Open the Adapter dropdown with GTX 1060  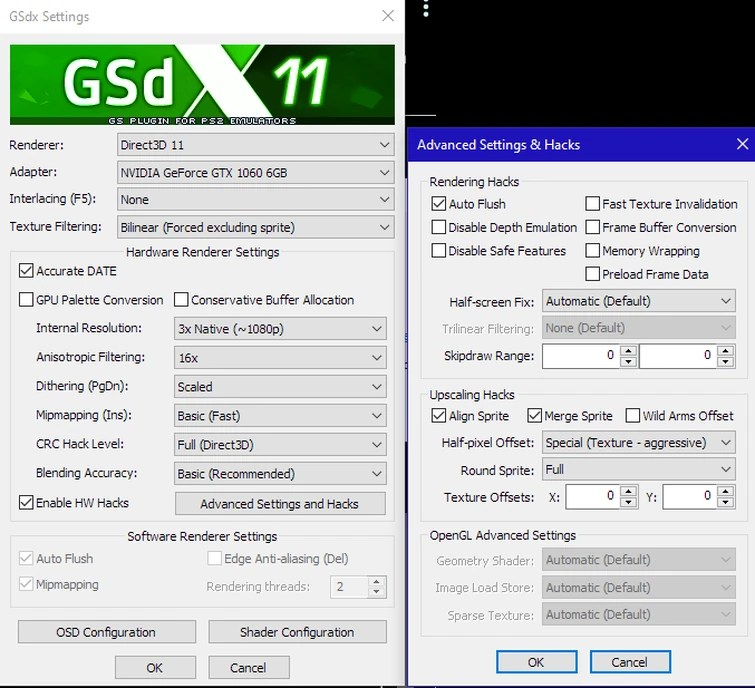tap(256, 172)
